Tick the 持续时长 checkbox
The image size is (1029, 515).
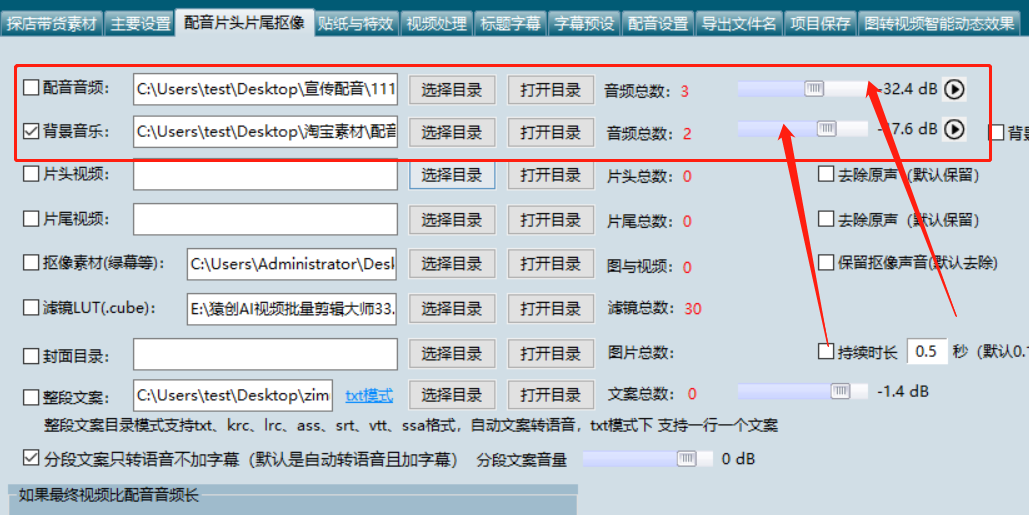[x=826, y=352]
